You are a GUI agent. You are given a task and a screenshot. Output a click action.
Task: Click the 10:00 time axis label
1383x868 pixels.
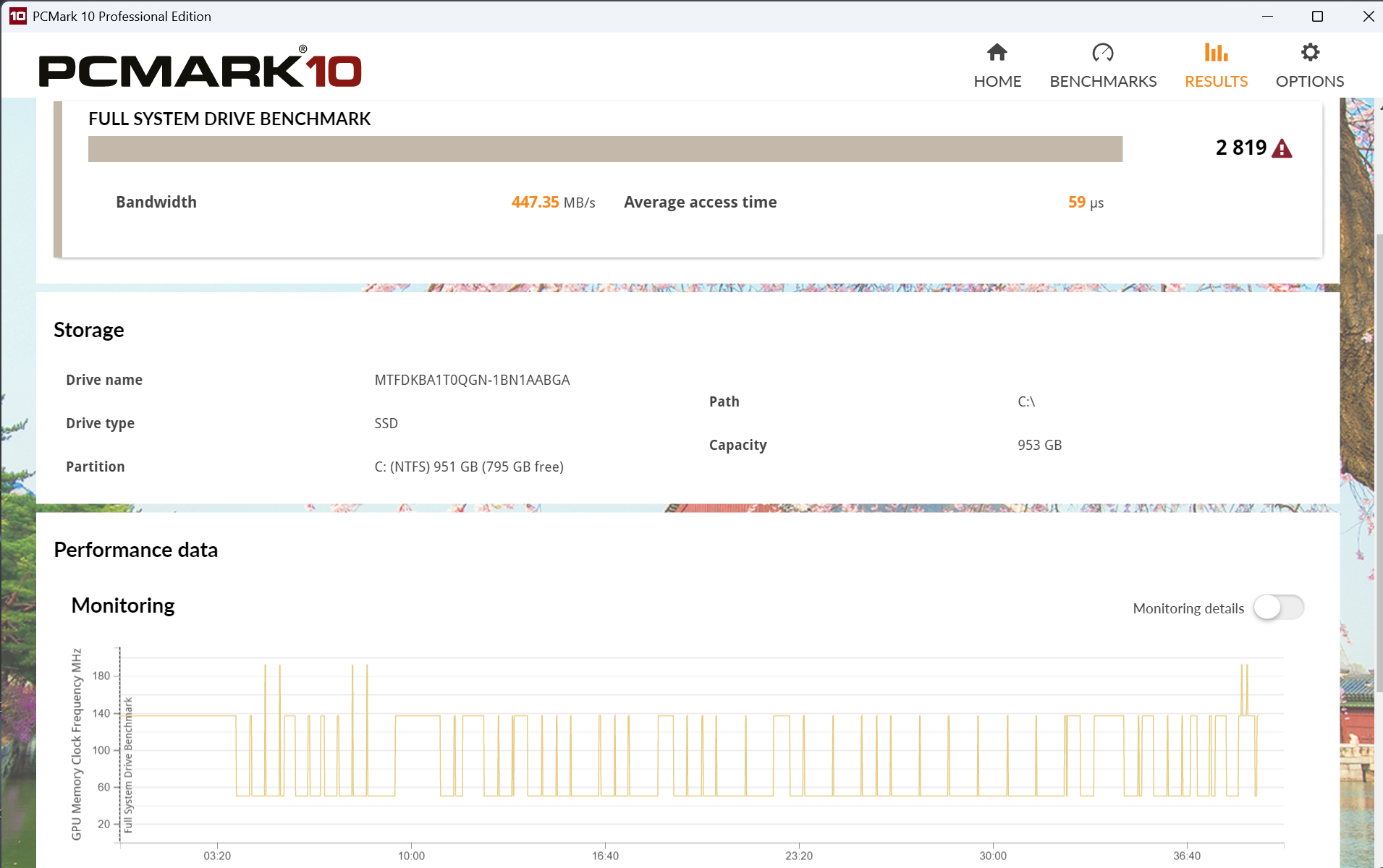411,856
